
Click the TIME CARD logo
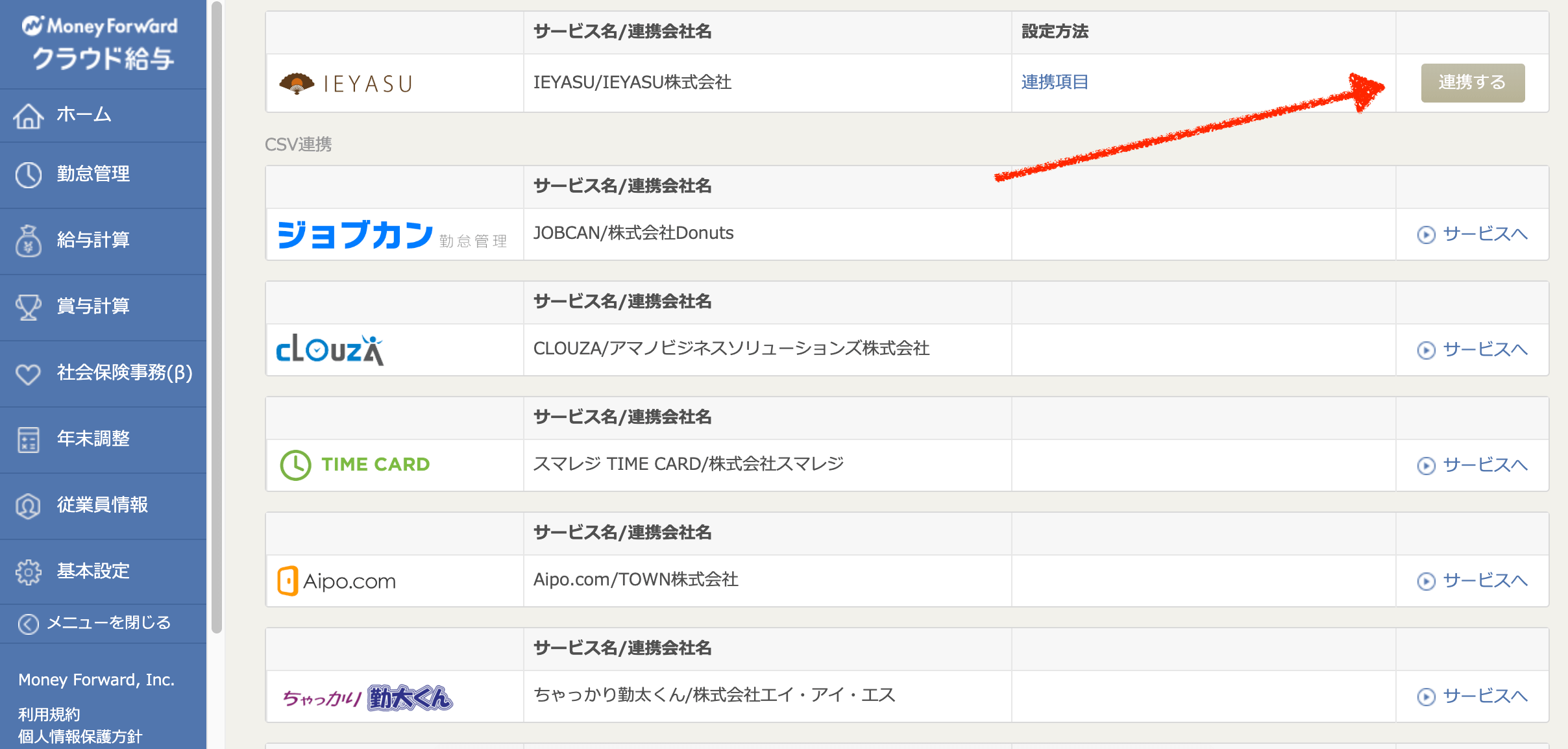[x=355, y=465]
